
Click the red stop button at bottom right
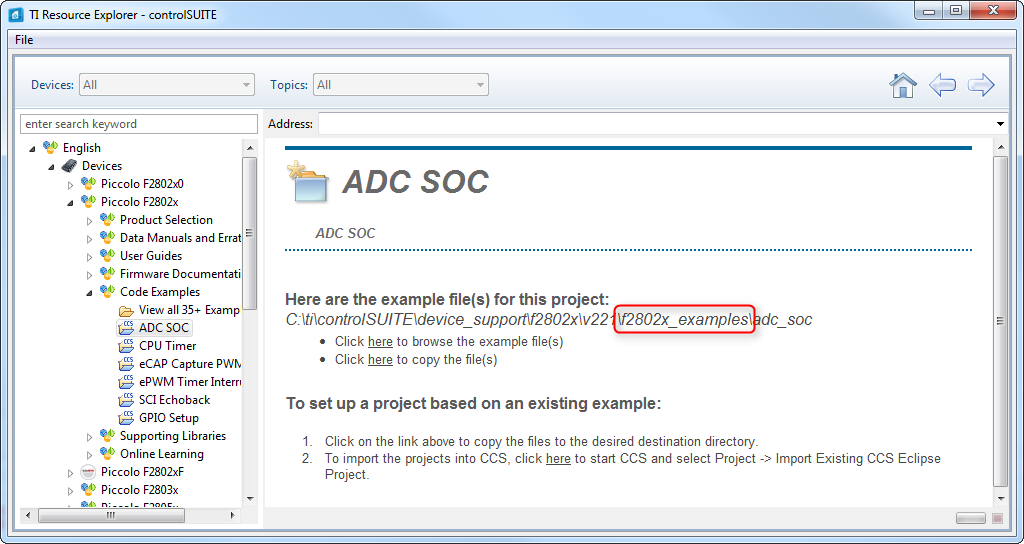coord(997,519)
